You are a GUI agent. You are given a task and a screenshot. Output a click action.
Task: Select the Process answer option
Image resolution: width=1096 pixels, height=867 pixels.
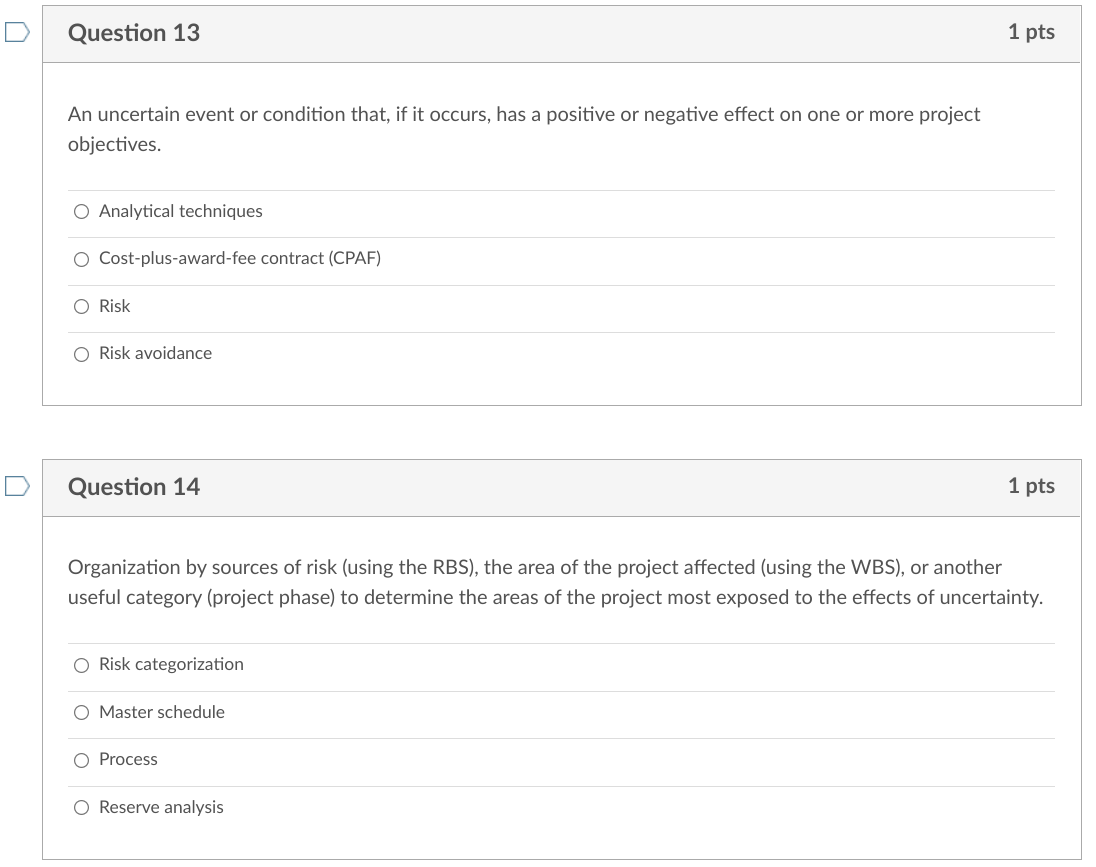pos(81,759)
